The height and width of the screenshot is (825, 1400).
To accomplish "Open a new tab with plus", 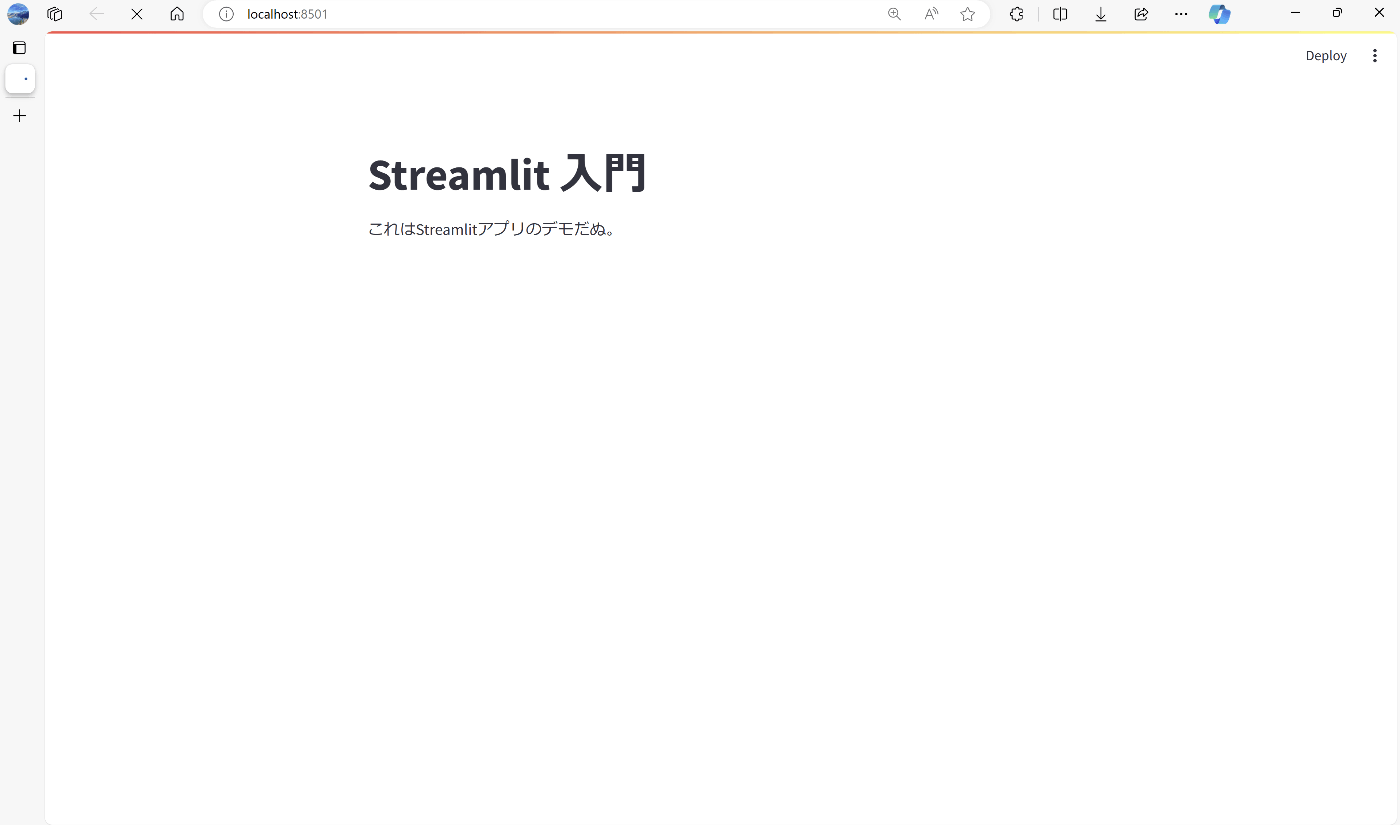I will (x=19, y=116).
